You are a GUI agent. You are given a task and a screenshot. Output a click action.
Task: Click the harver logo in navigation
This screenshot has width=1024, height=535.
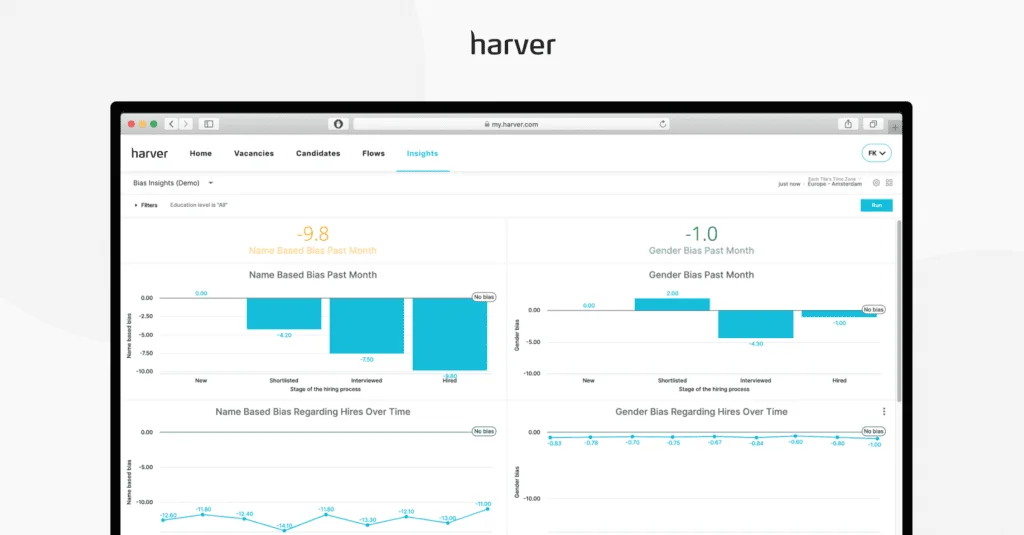point(150,154)
